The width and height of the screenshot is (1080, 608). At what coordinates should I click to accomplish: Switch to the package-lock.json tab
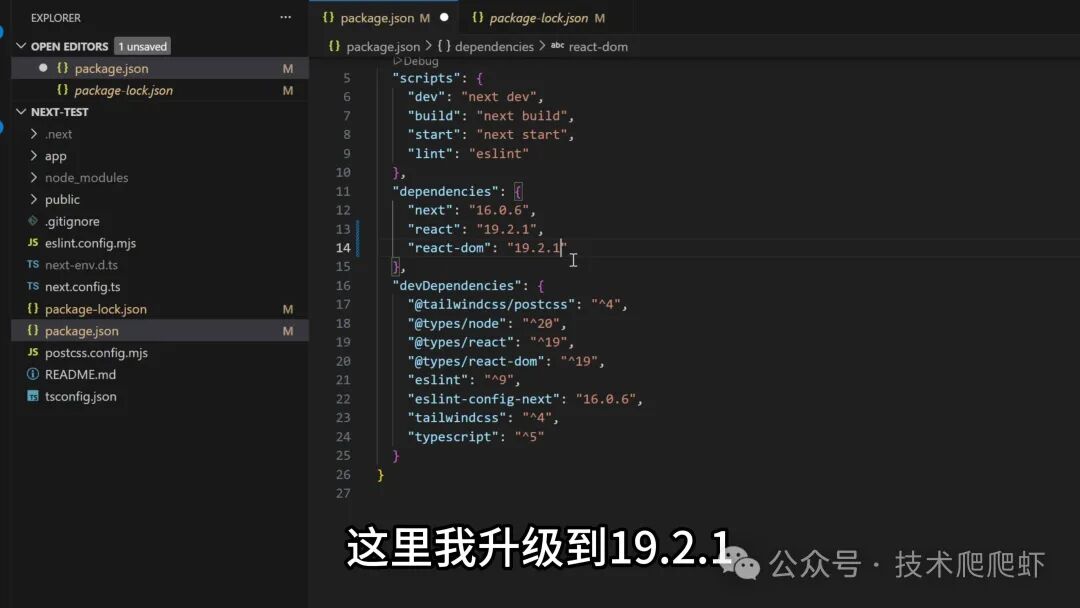coord(540,17)
